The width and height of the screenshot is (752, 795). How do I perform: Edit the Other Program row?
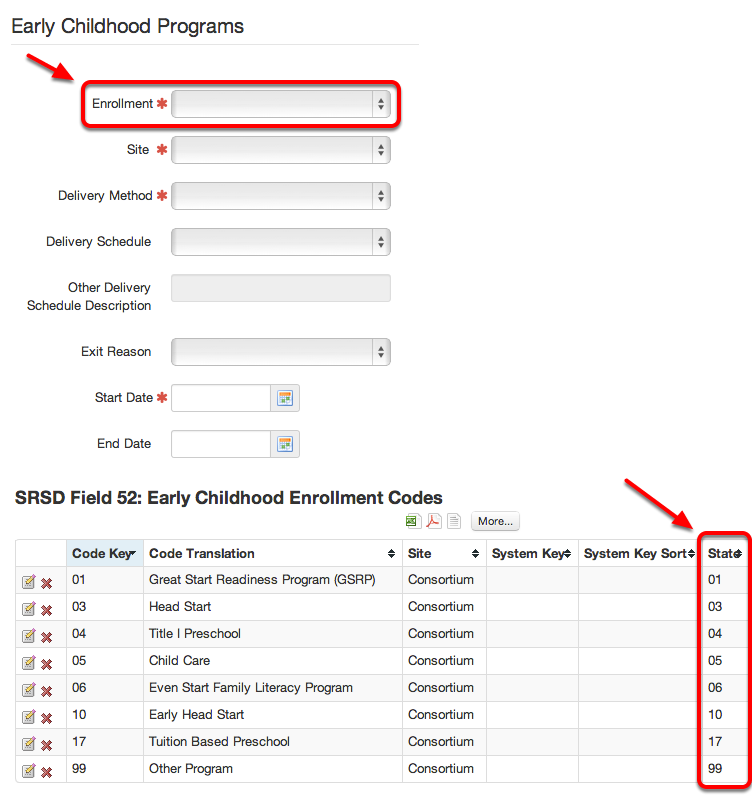click(x=29, y=771)
